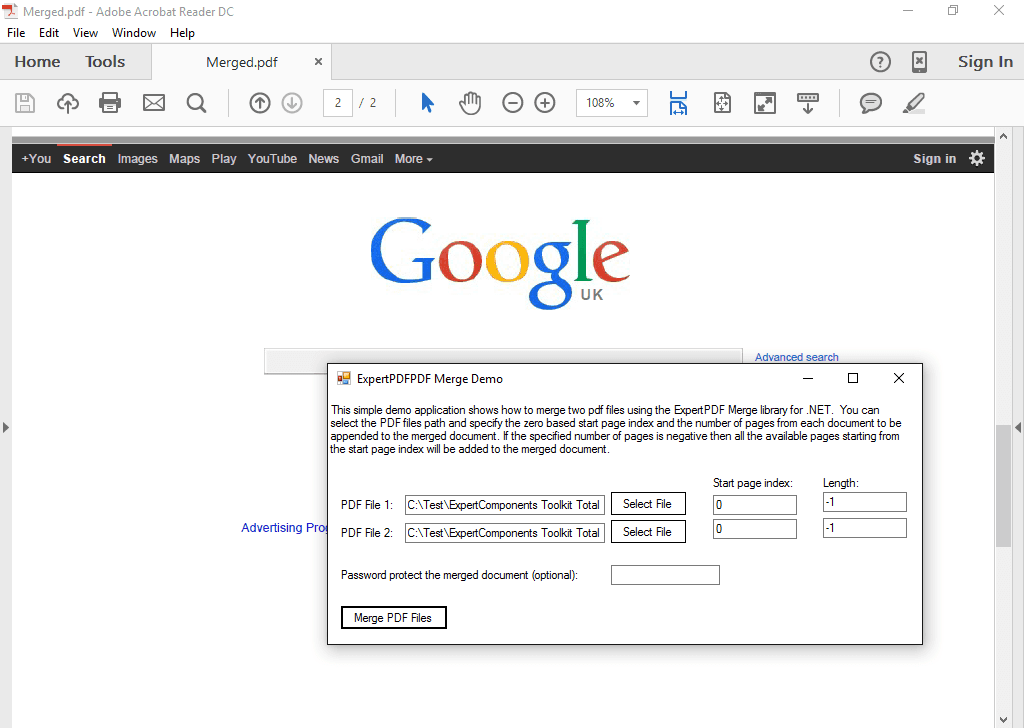The image size is (1024, 728).
Task: Expand the left navigation pane arrow
Action: point(6,428)
